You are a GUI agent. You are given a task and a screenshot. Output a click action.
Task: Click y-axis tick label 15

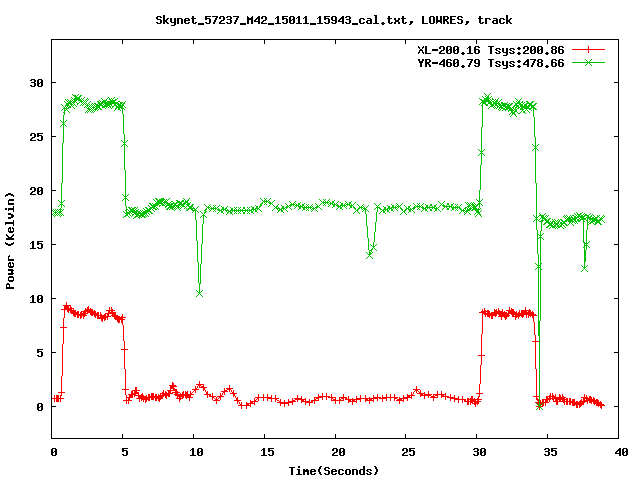coord(36,244)
